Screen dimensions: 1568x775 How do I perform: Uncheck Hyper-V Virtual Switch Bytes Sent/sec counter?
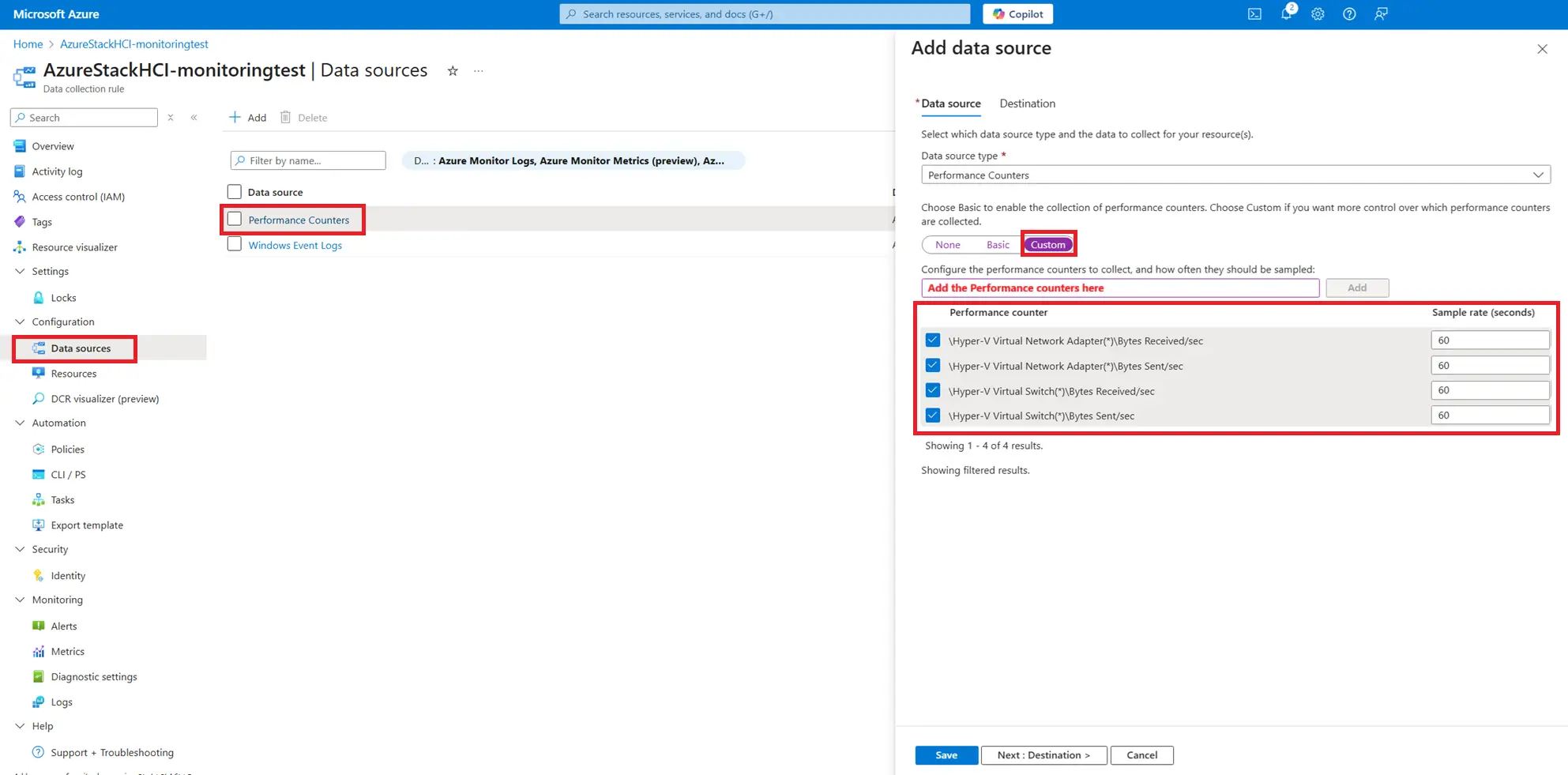pyautogui.click(x=933, y=416)
